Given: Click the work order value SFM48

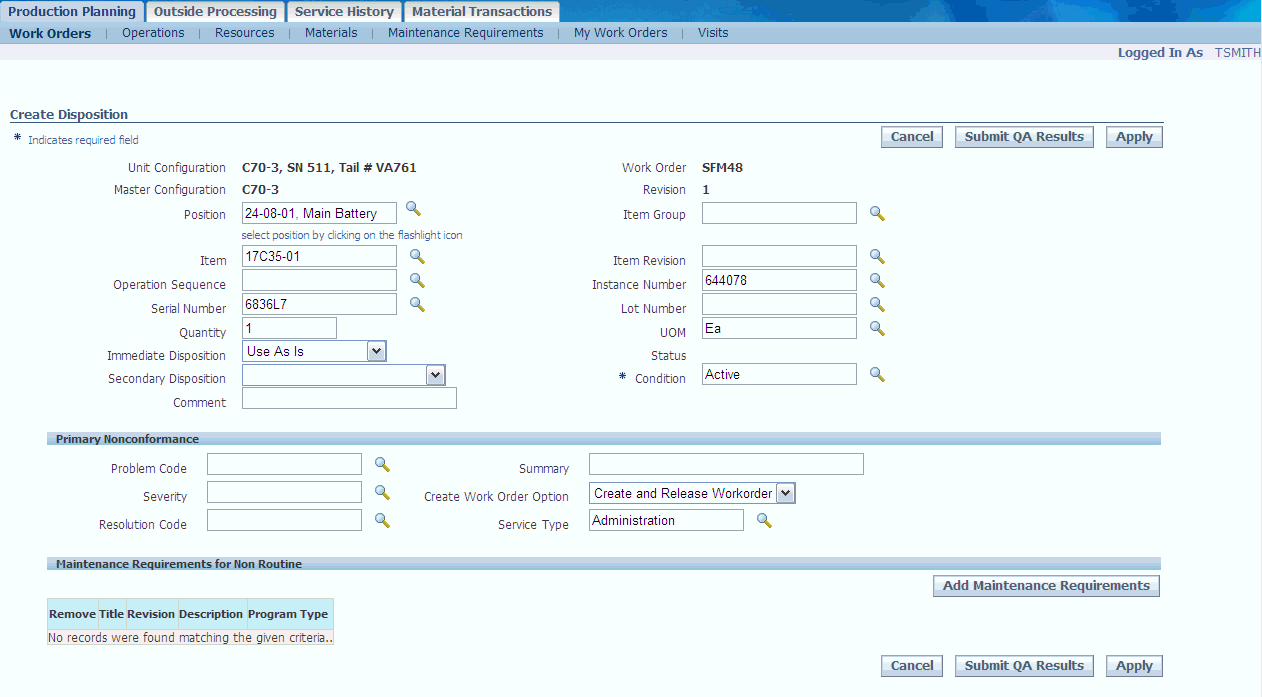Looking at the screenshot, I should click(722, 167).
